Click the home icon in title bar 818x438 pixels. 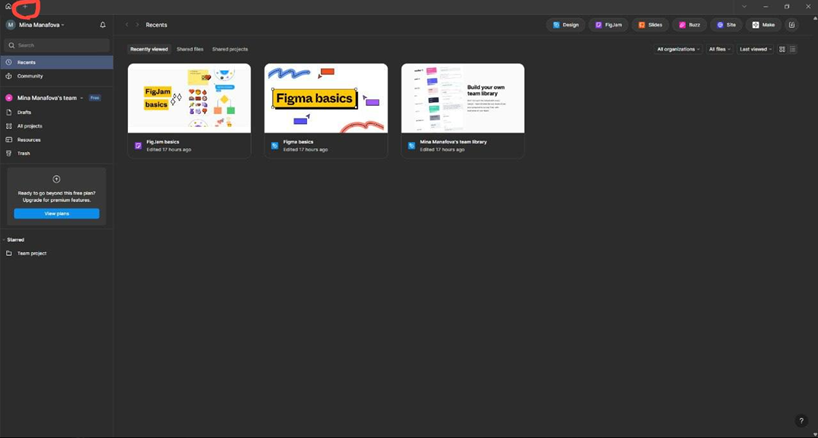[8, 7]
